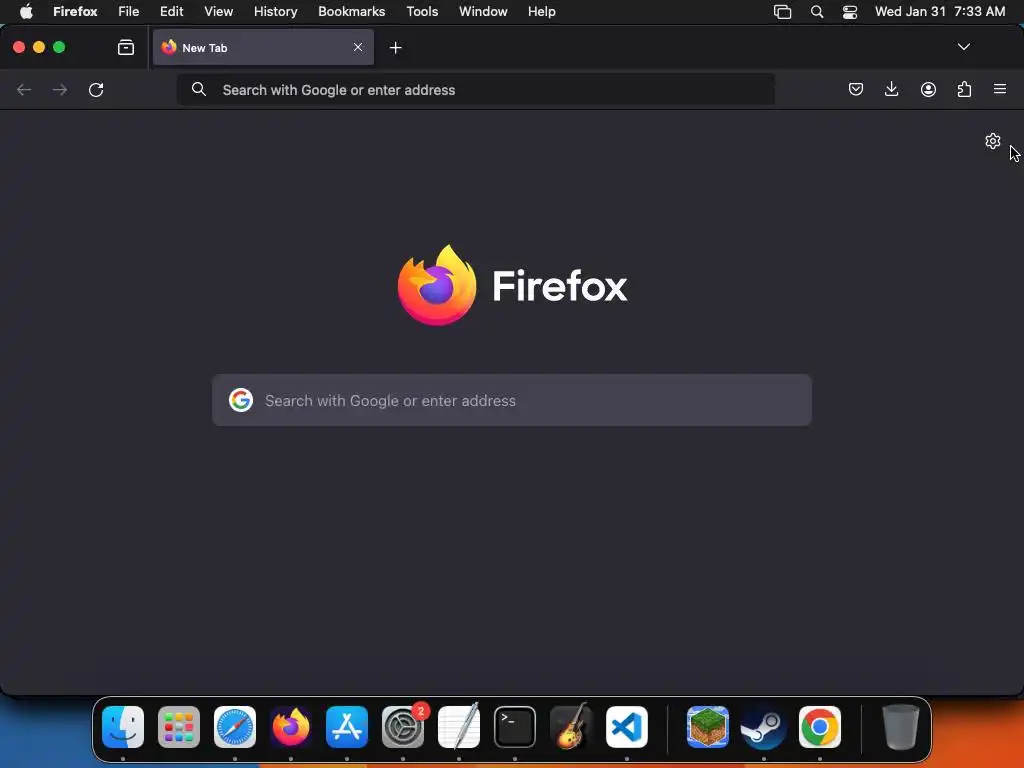Go back one page with the back arrow
The height and width of the screenshot is (768, 1024).
coord(24,89)
